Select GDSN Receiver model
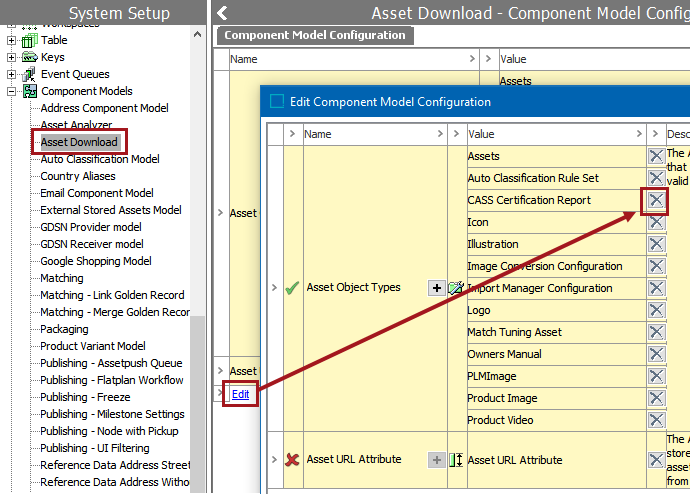 point(92,244)
